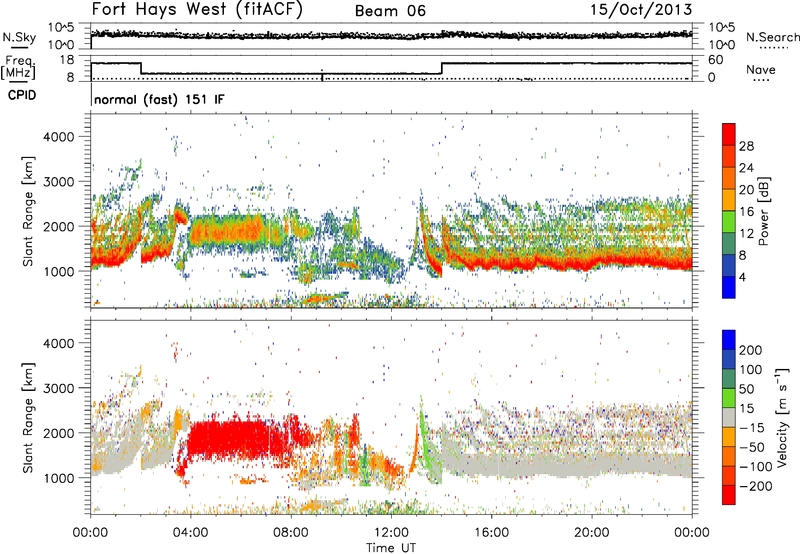Click the '-200' value on Velocity colorbar
Image resolution: width=800 pixels, height=554 pixels.
[x=756, y=486]
